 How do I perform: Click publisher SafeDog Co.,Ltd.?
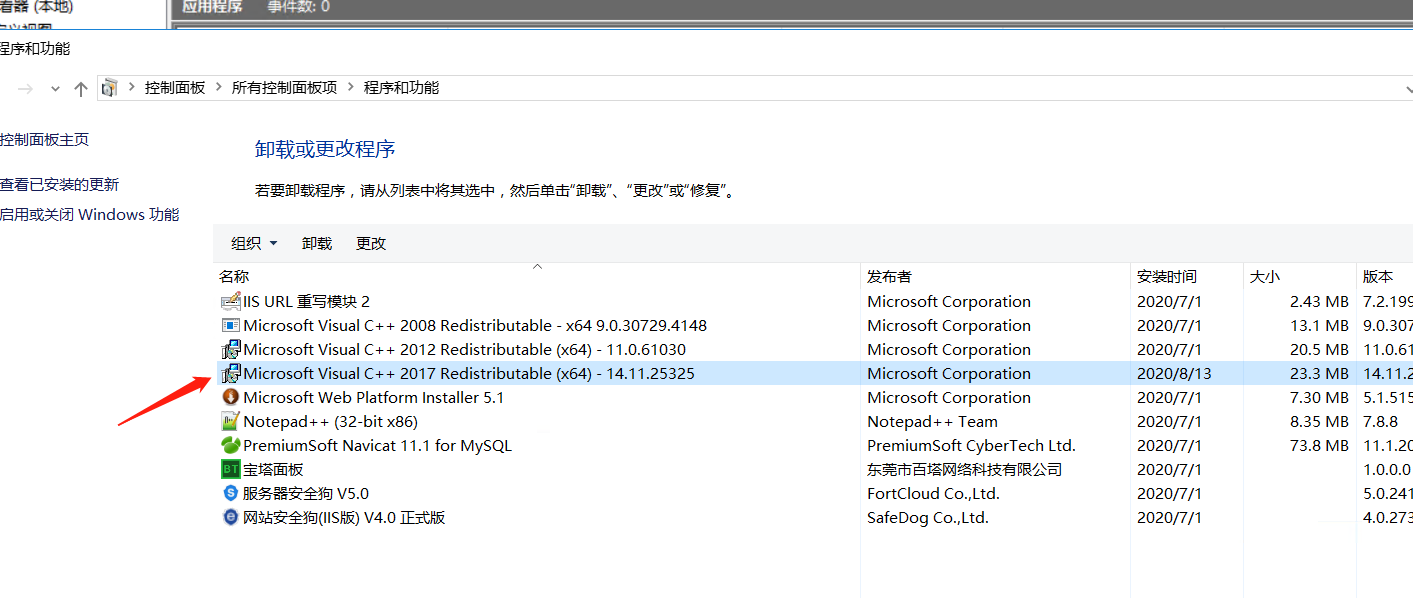point(927,517)
